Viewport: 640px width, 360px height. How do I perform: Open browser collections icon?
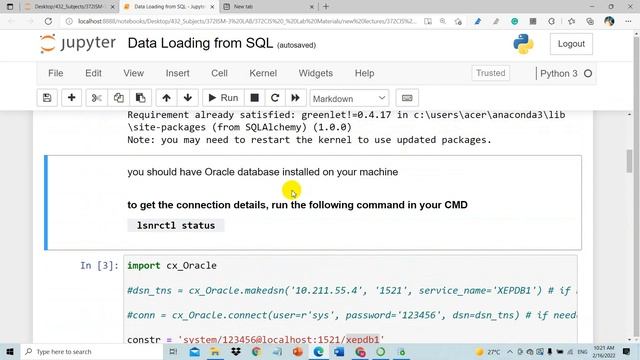[x=590, y=21]
